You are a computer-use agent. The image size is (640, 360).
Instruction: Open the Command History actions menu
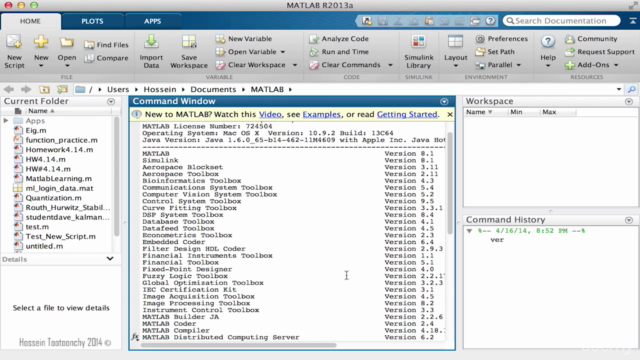point(629,220)
